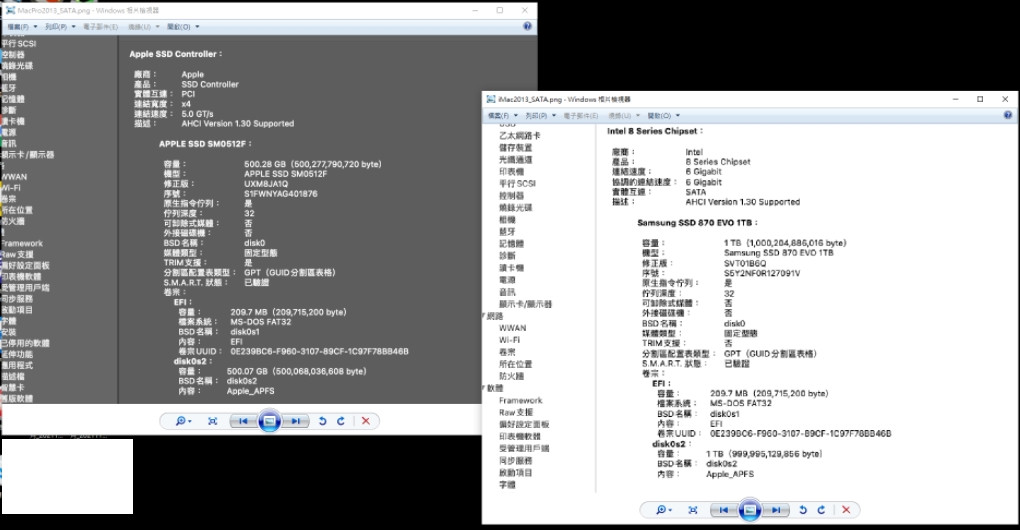The image size is (1020, 530).
Task: Rotate clockwise in iMac2013_SATA viewer
Action: click(821, 510)
